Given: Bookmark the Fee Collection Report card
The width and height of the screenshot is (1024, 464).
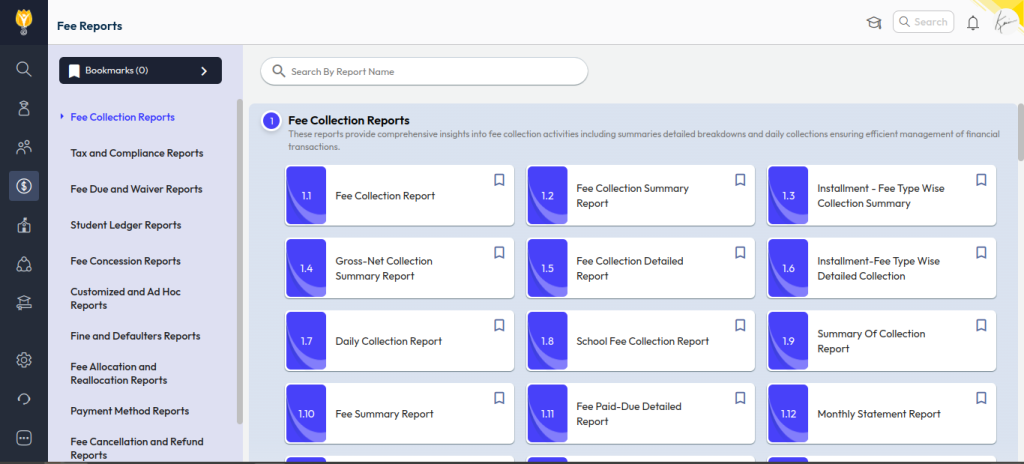Looking at the screenshot, I should 499,180.
